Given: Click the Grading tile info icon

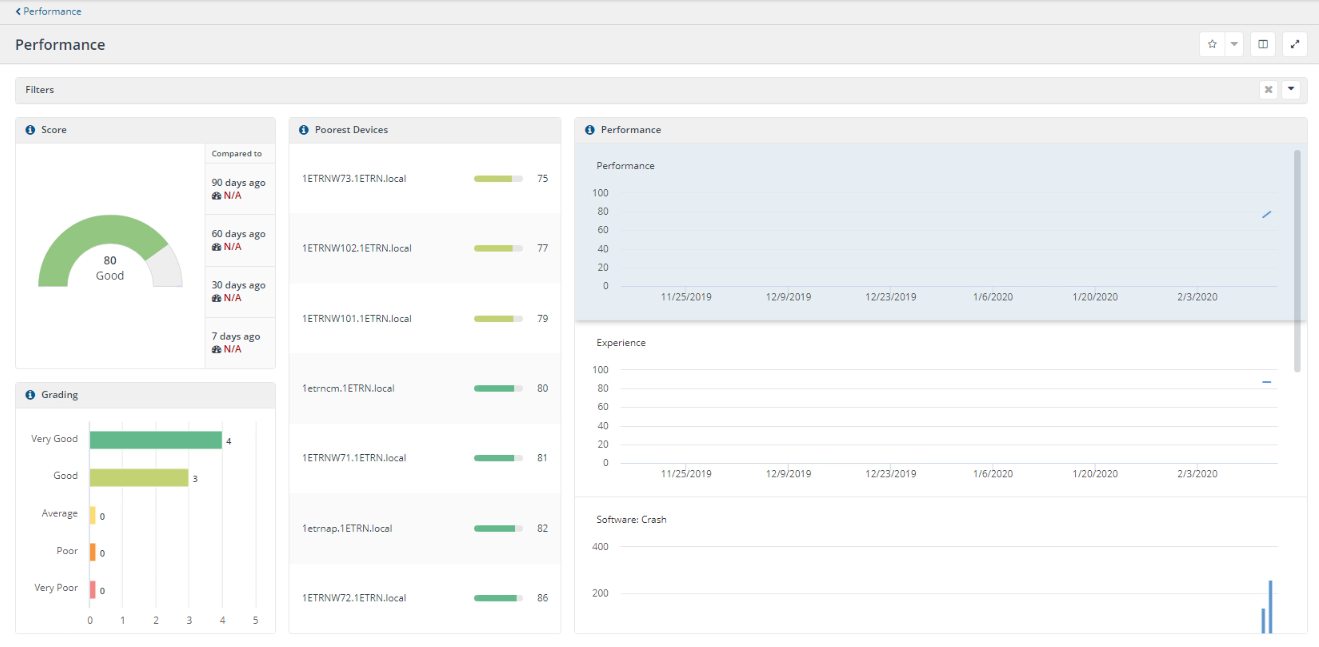Looking at the screenshot, I should click(x=30, y=395).
